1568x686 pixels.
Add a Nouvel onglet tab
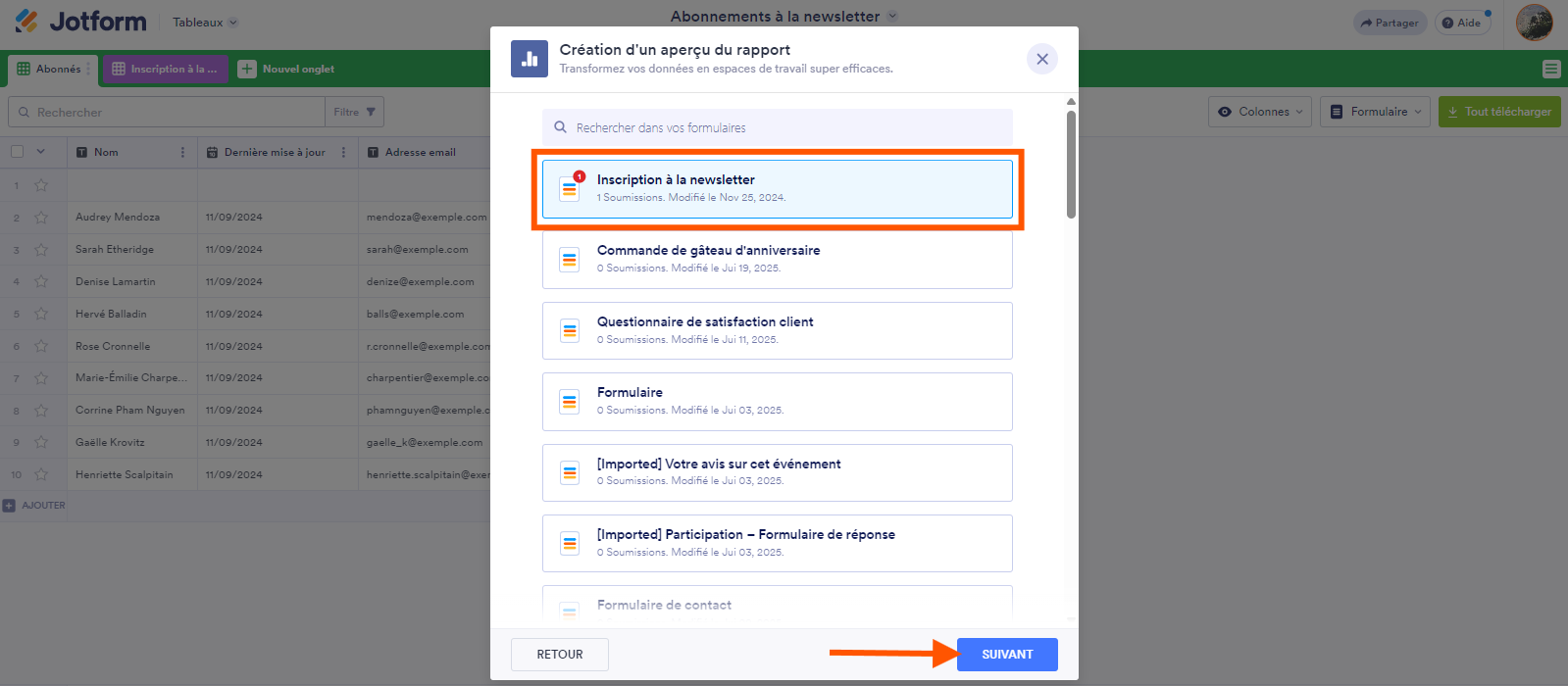pyautogui.click(x=286, y=69)
